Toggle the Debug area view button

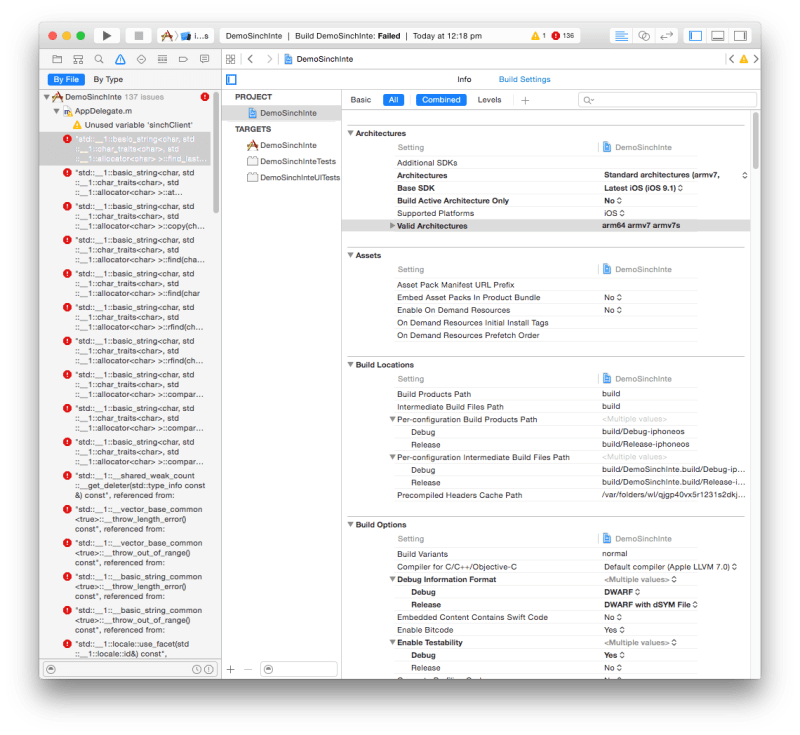click(x=717, y=35)
